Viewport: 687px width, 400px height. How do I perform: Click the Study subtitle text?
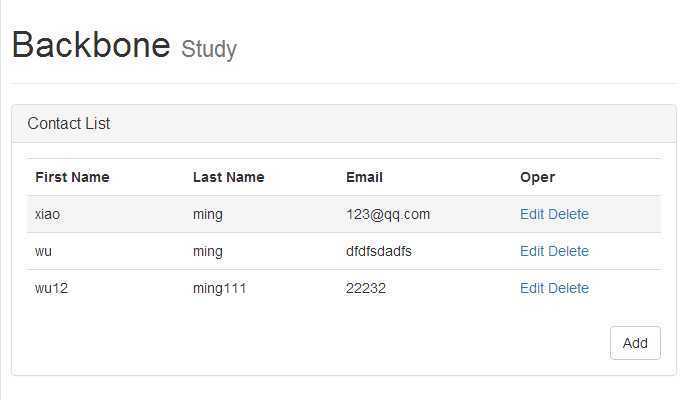(209, 49)
